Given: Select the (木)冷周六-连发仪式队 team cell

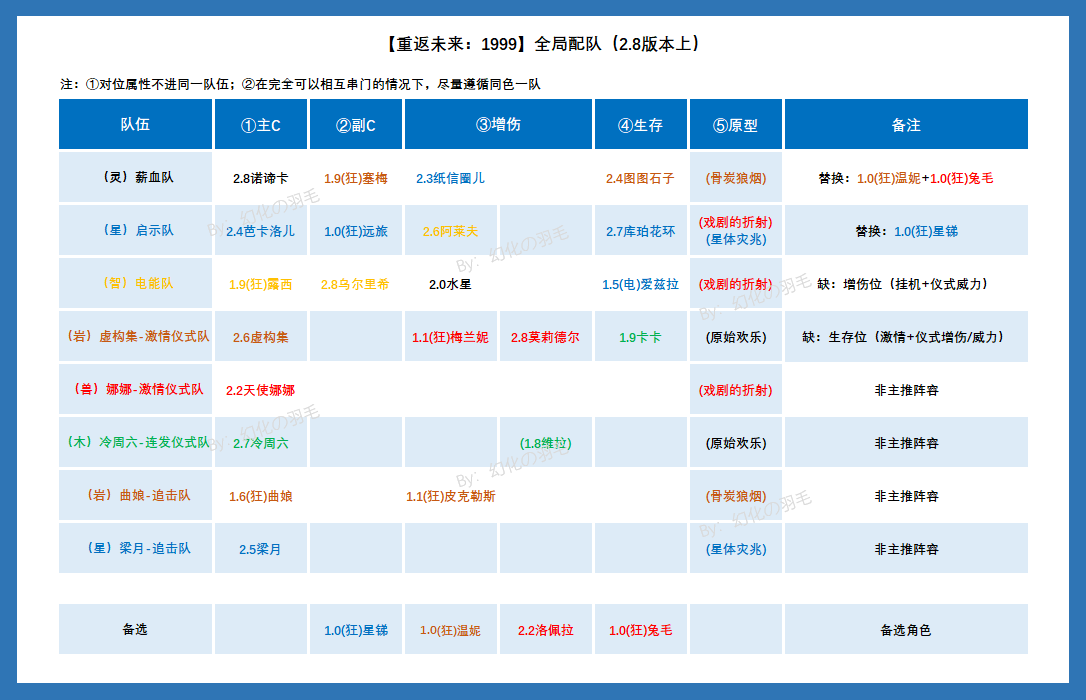Looking at the screenshot, I should (x=135, y=442).
